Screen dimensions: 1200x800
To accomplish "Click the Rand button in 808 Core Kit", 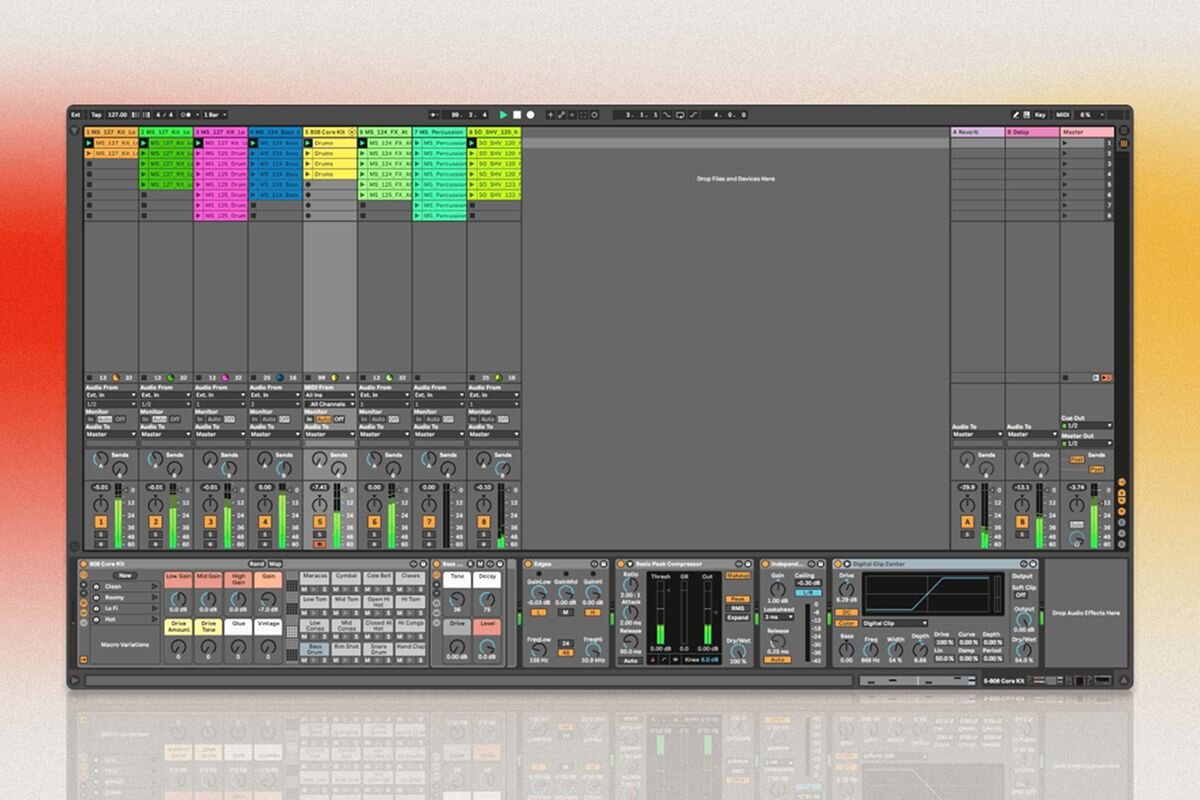I will pyautogui.click(x=257, y=564).
